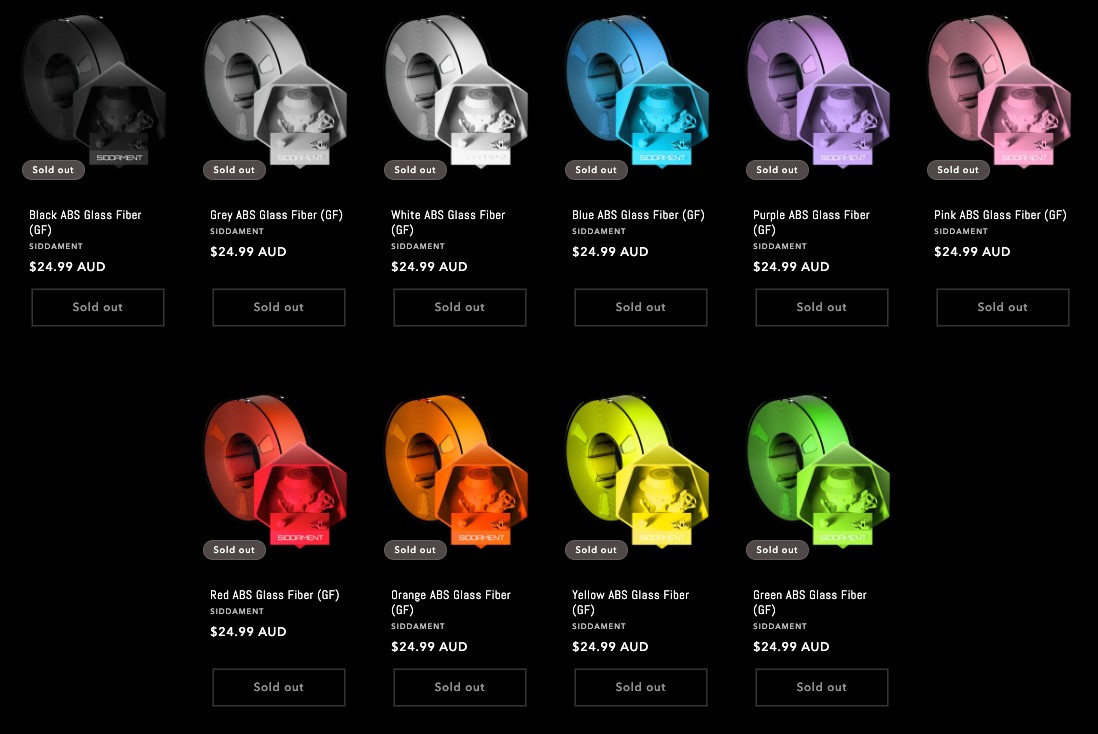This screenshot has height=734, width=1098.
Task: Click Sold out button under Green ABS
Action: (x=821, y=687)
